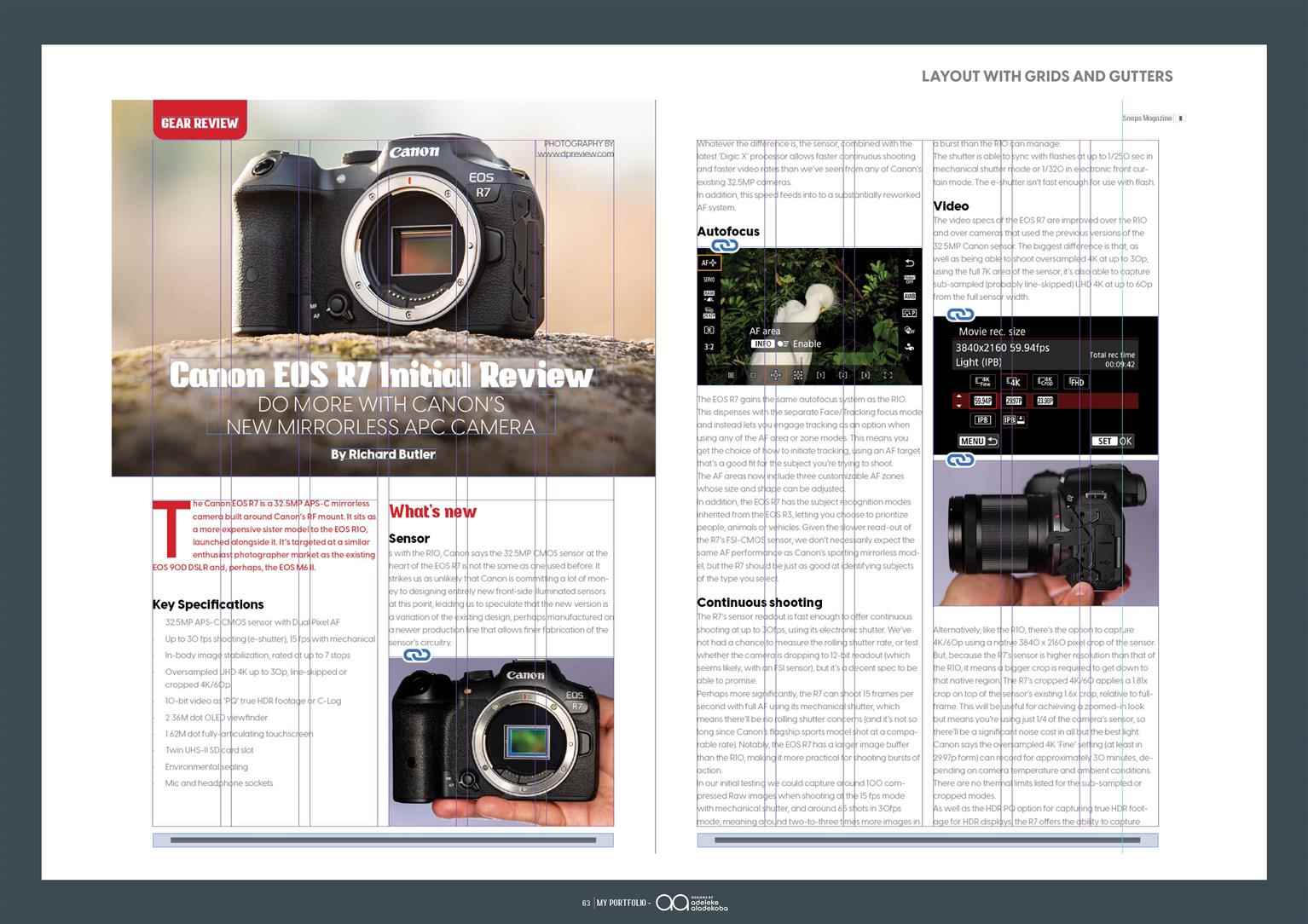Click the red drop cap letter T

pos(171,528)
